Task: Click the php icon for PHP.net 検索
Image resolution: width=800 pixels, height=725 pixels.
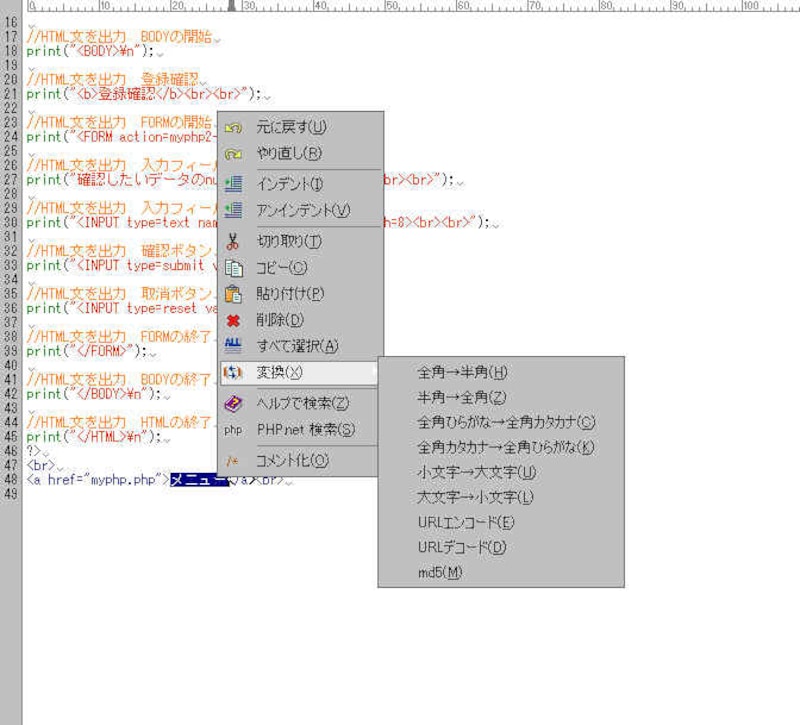Action: pos(233,430)
